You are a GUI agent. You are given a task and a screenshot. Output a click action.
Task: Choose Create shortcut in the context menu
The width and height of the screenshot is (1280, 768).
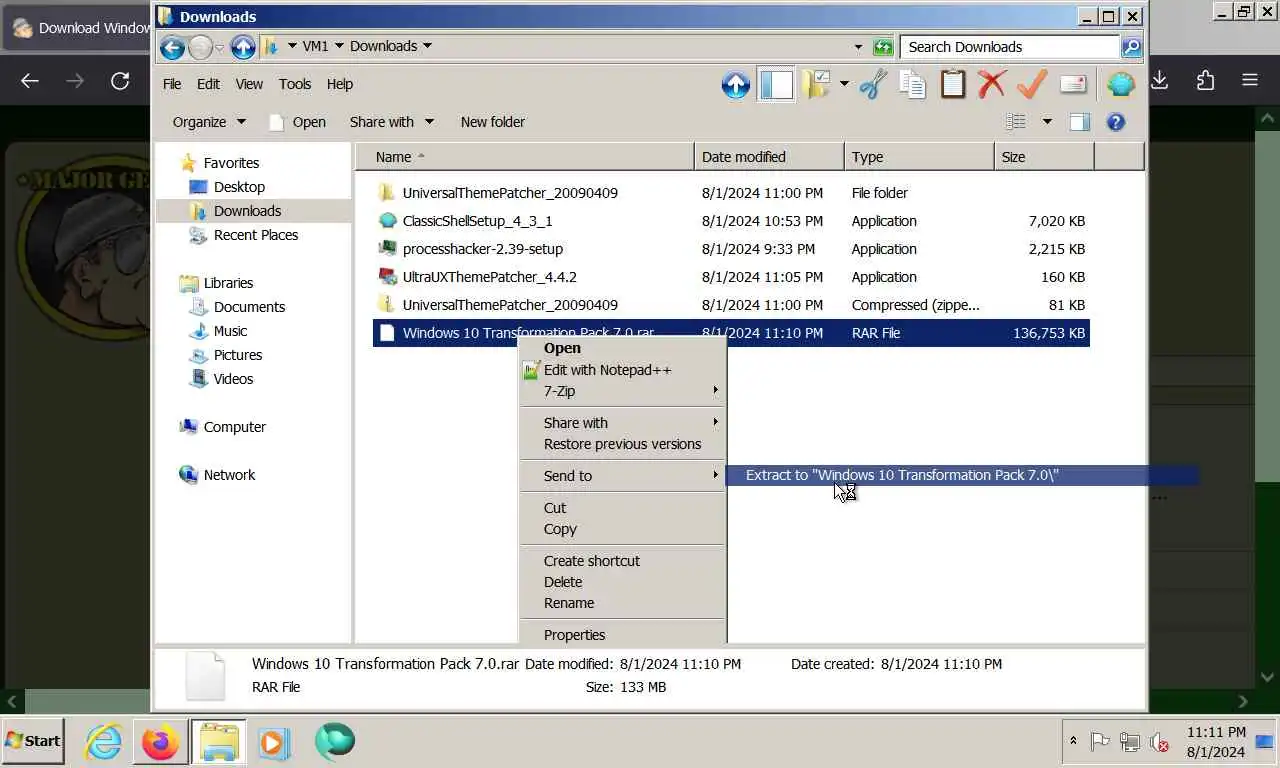[622, 561]
